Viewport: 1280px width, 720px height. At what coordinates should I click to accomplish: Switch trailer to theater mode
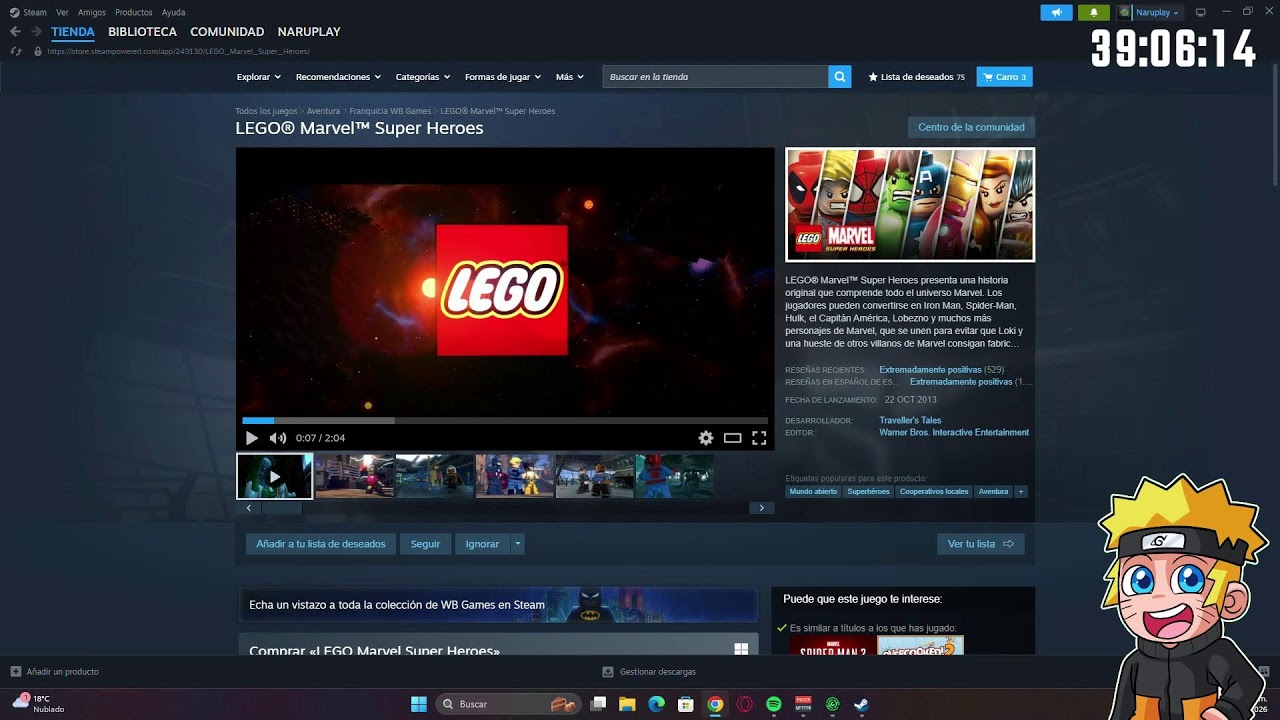tap(733, 438)
